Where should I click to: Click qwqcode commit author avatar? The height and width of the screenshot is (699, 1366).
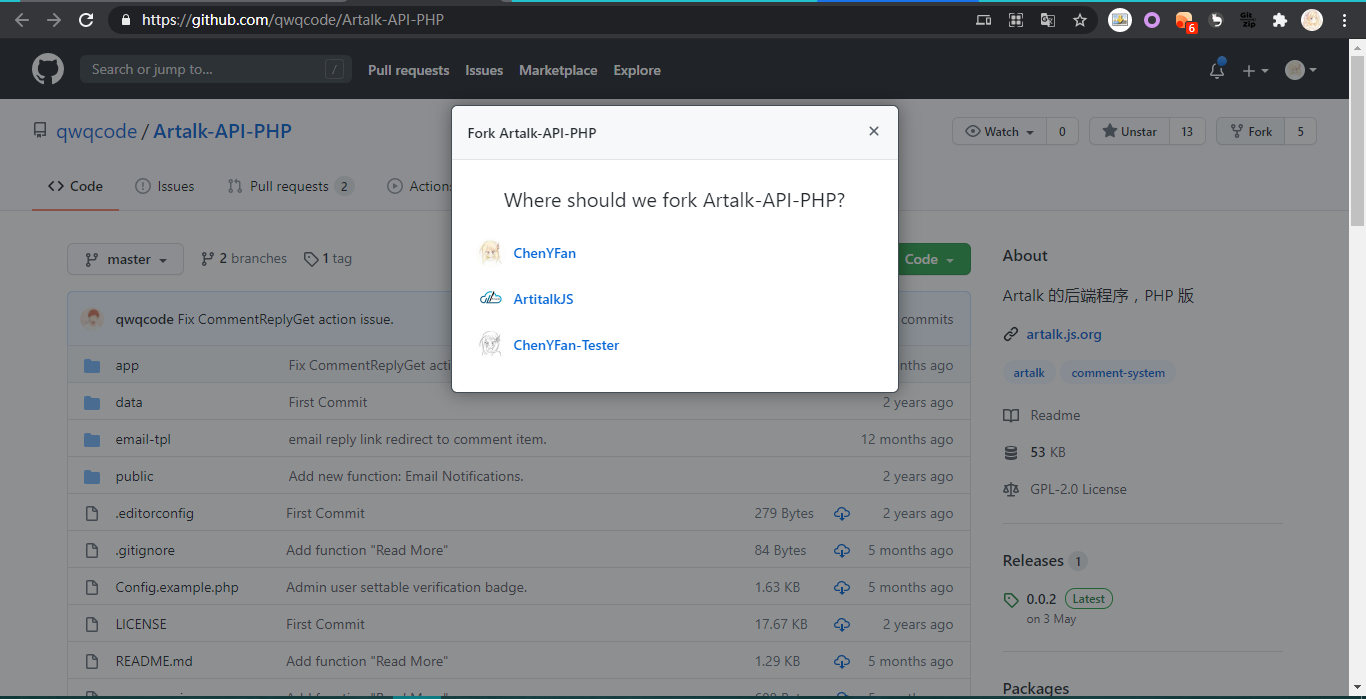point(92,319)
